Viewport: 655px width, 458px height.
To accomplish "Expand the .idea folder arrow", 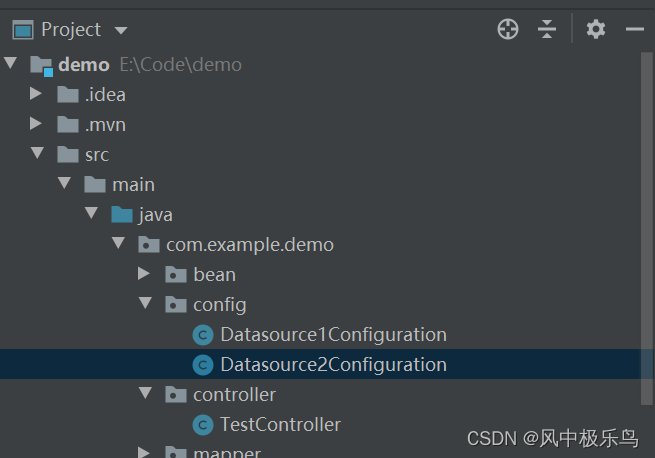I will [x=36, y=94].
